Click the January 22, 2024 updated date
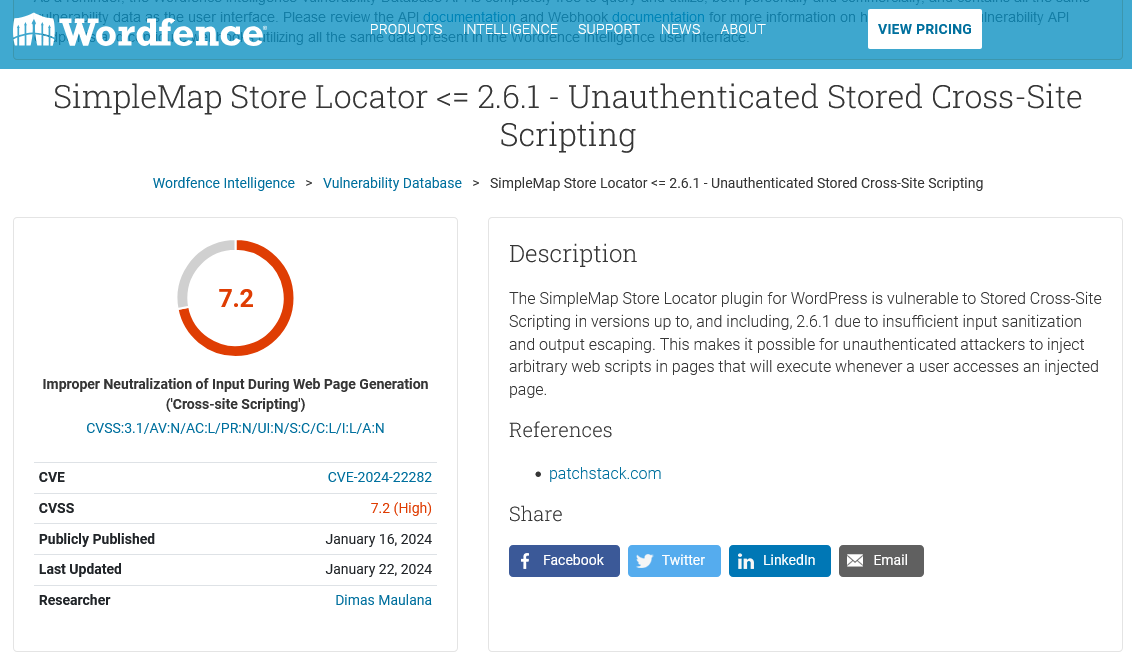This screenshot has width=1132, height=663. click(378, 569)
